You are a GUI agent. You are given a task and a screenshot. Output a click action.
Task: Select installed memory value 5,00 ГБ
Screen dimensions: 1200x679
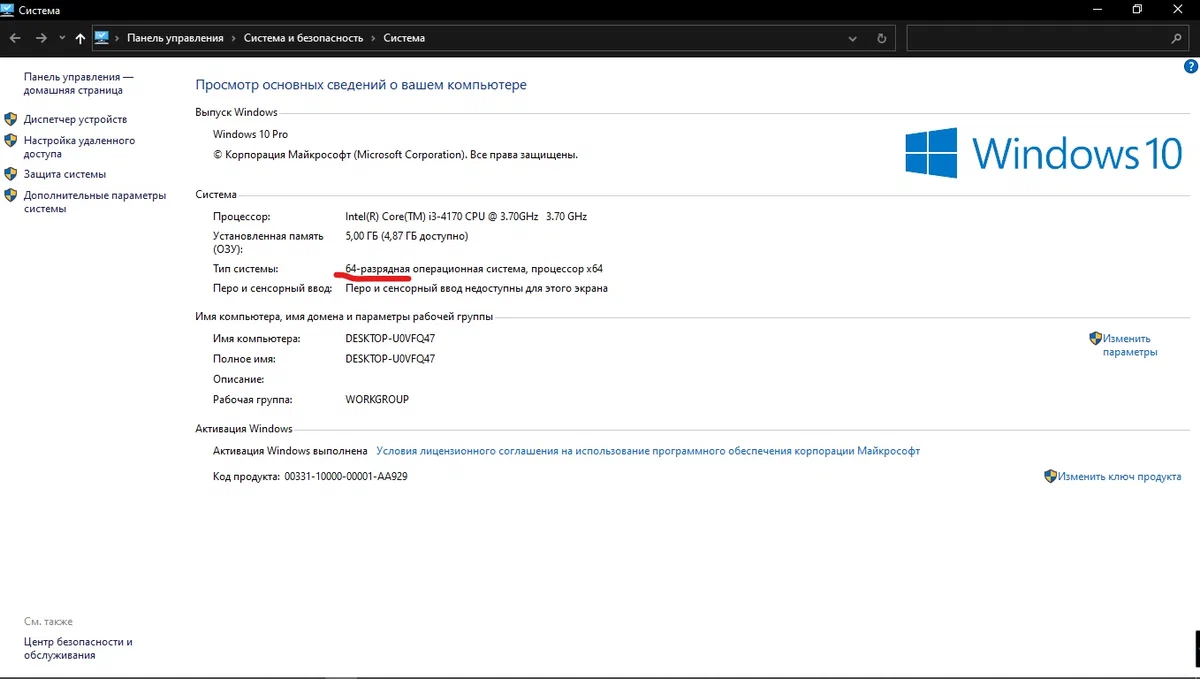coord(406,236)
